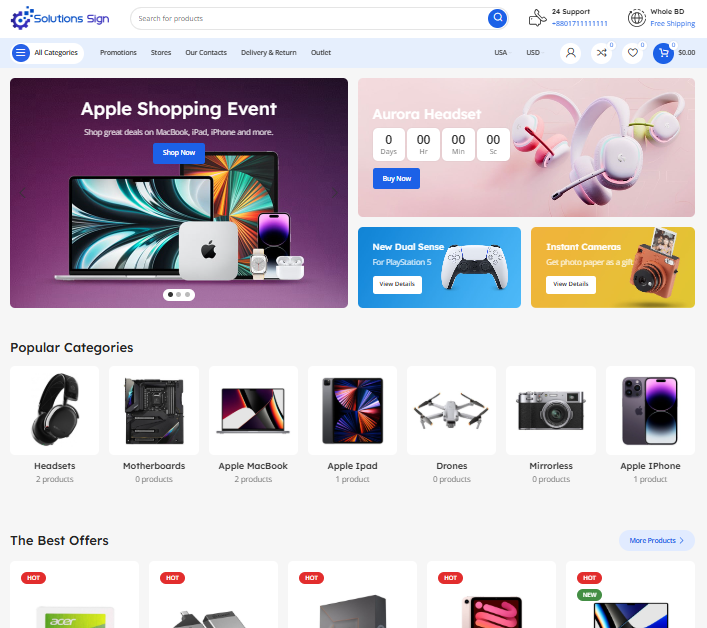Click the More Products link
707x628 pixels.
[x=656, y=540]
